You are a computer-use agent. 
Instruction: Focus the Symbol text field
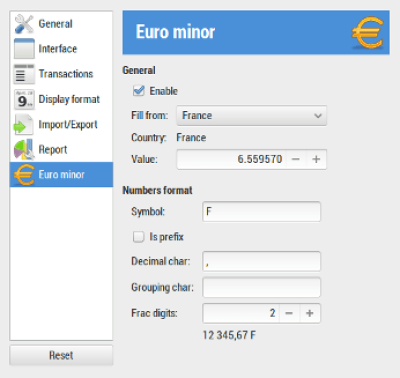tap(262, 211)
